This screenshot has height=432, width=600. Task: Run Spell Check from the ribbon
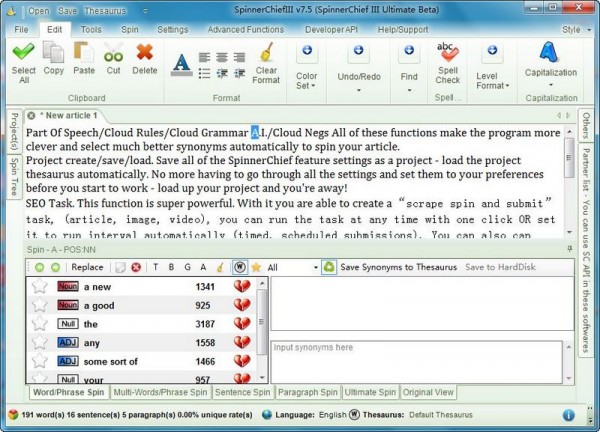click(x=448, y=64)
